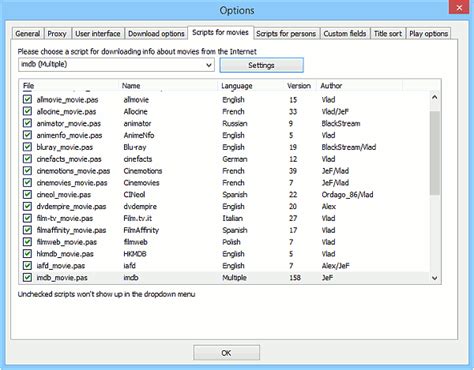Viewport: 474px width, 370px height.
Task: Toggle the cinemovies_movie.pas checkbox
Action: pyautogui.click(x=27, y=183)
